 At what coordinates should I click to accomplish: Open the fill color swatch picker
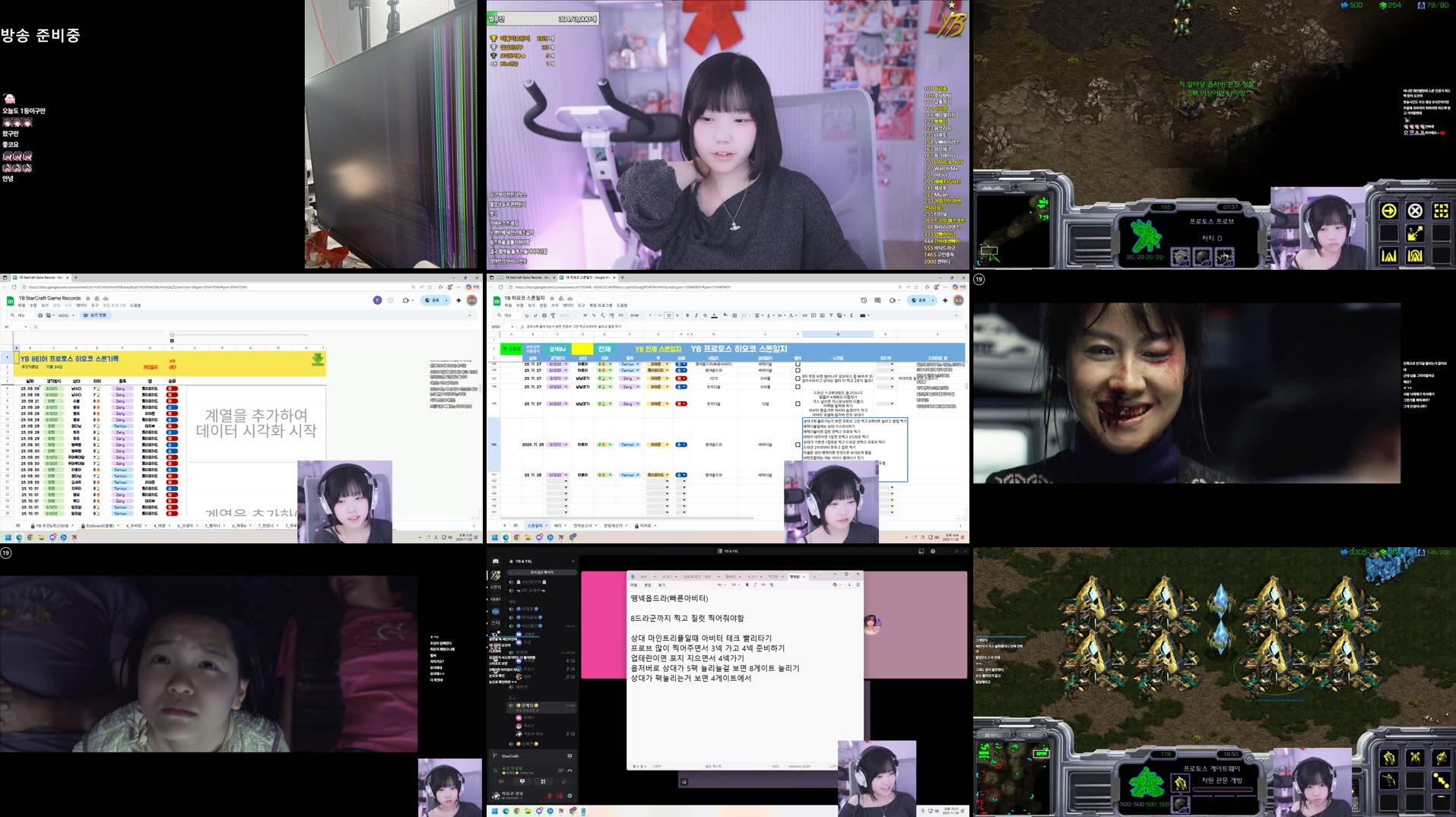click(725, 315)
